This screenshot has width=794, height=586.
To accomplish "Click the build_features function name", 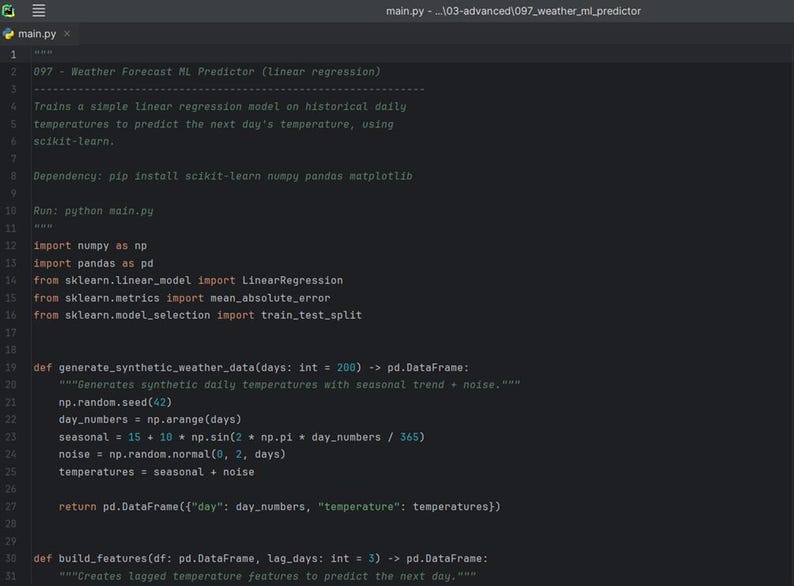I will tap(103, 558).
